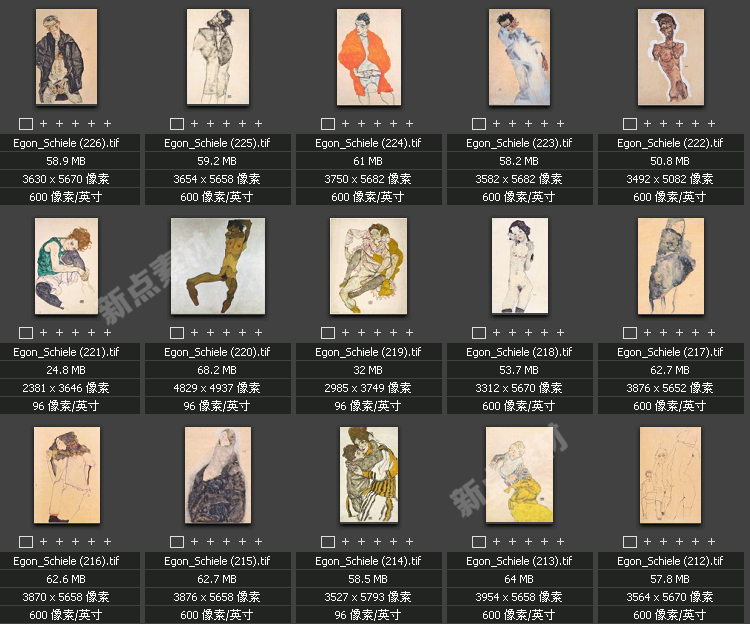
Task: Set second rating star for Egon_Schiele (224).tif
Action: tap(362, 123)
